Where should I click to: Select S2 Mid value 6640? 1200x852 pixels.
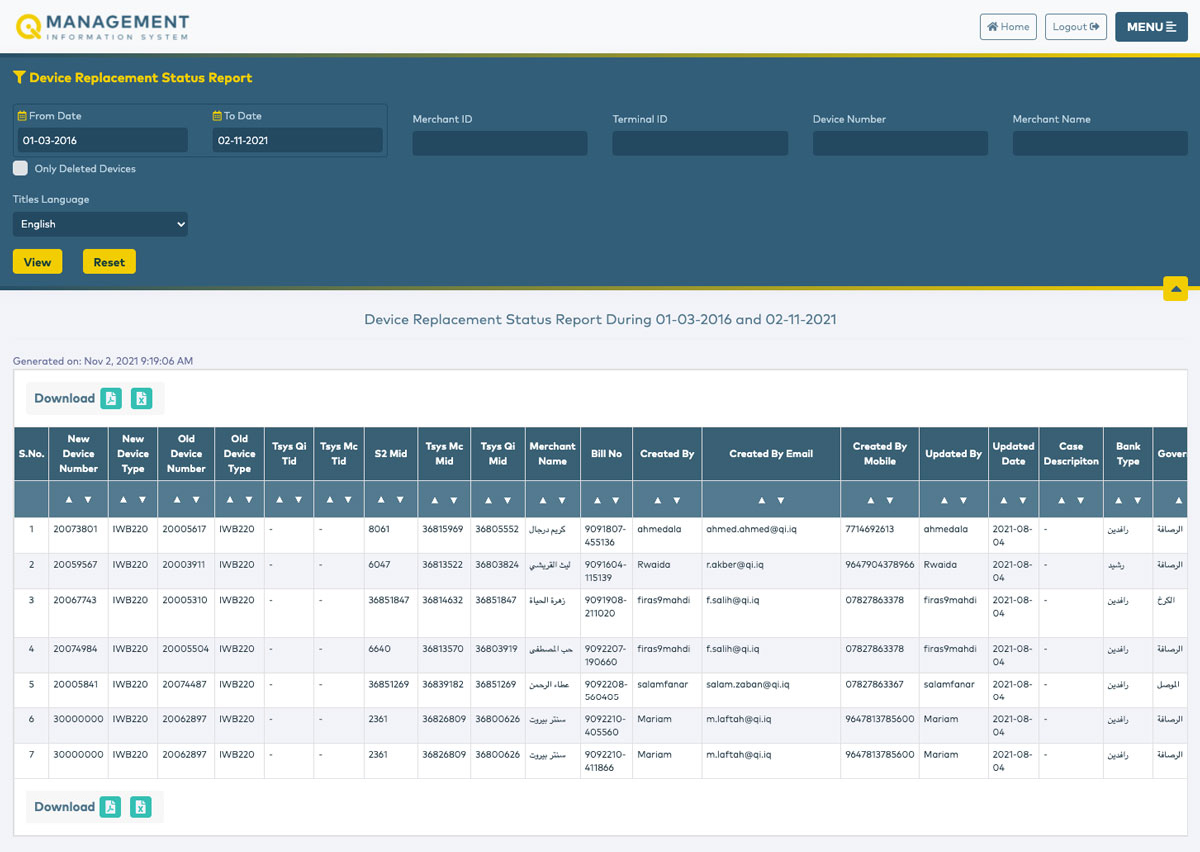pyautogui.click(x=379, y=649)
